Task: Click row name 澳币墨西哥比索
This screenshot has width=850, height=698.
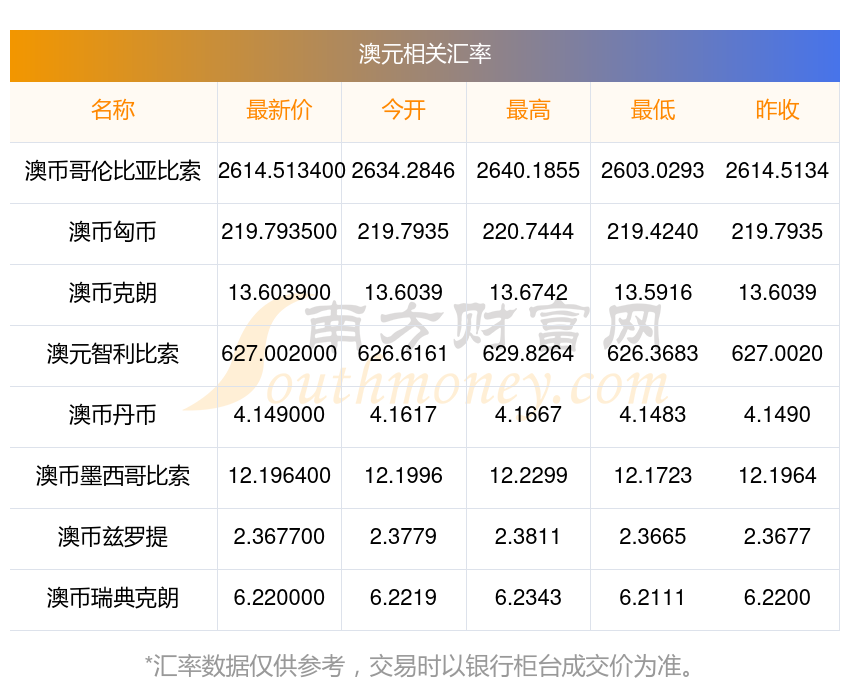Action: click(x=113, y=476)
